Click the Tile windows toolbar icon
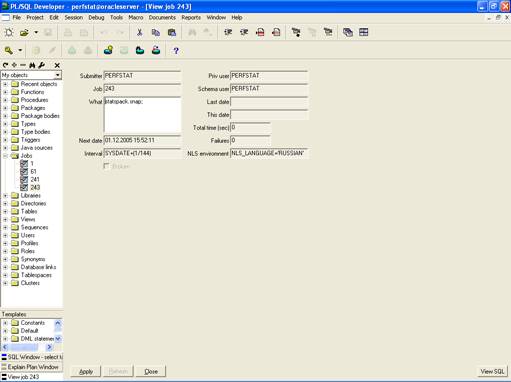 pyautogui.click(x=364, y=32)
